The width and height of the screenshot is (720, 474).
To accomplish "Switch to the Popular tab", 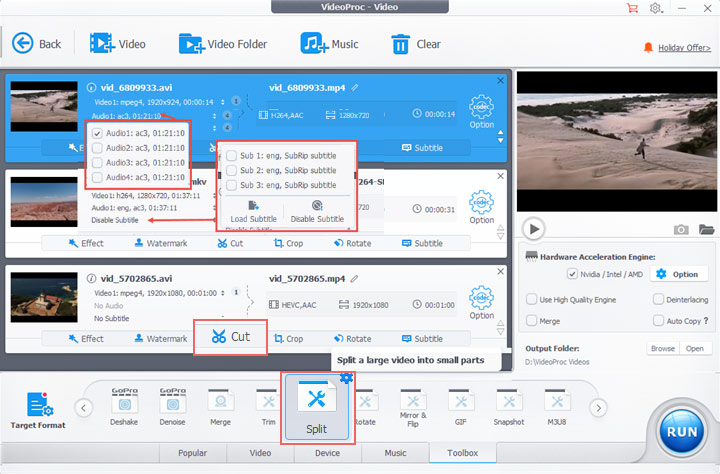I will pos(192,453).
